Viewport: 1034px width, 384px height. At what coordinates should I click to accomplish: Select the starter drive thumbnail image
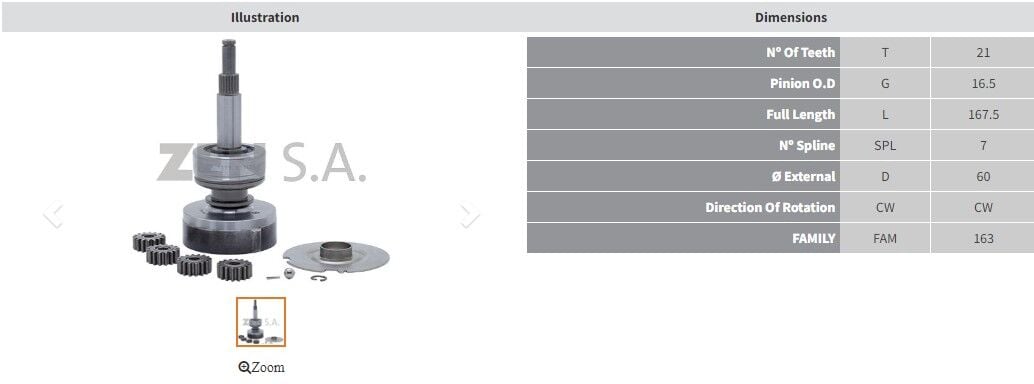coord(261,322)
